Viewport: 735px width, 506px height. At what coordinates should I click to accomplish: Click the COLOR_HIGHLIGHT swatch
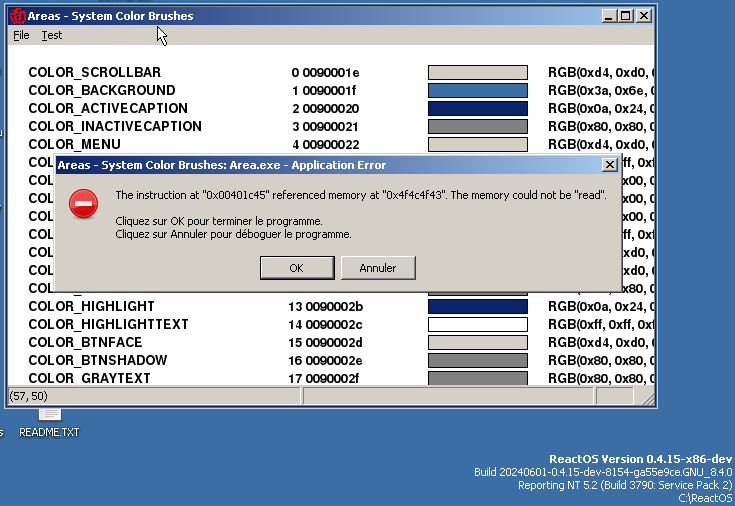pos(478,306)
